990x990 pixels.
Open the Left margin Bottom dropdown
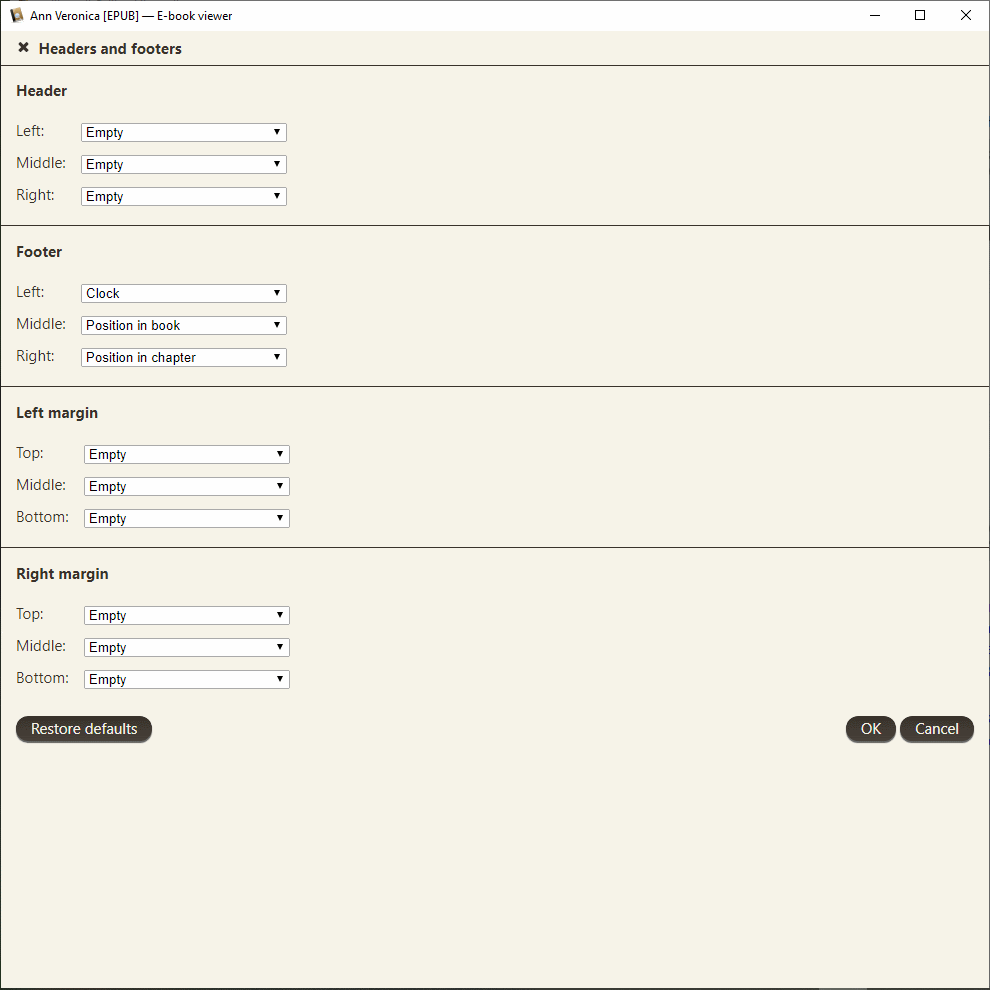click(x=187, y=518)
